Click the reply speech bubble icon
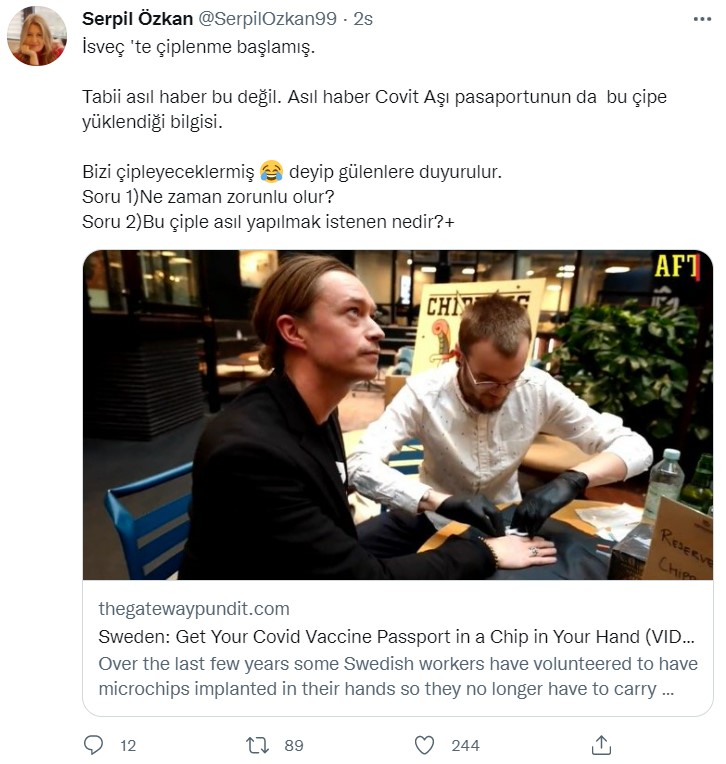Image resolution: width=726 pixels, height=764 pixels. point(94,745)
